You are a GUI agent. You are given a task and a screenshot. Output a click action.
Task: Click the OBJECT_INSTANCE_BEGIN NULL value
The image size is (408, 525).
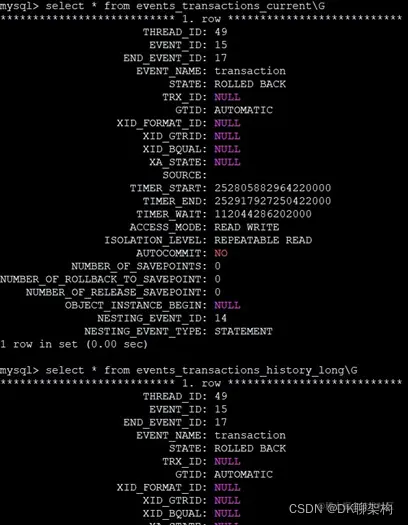pos(227,305)
